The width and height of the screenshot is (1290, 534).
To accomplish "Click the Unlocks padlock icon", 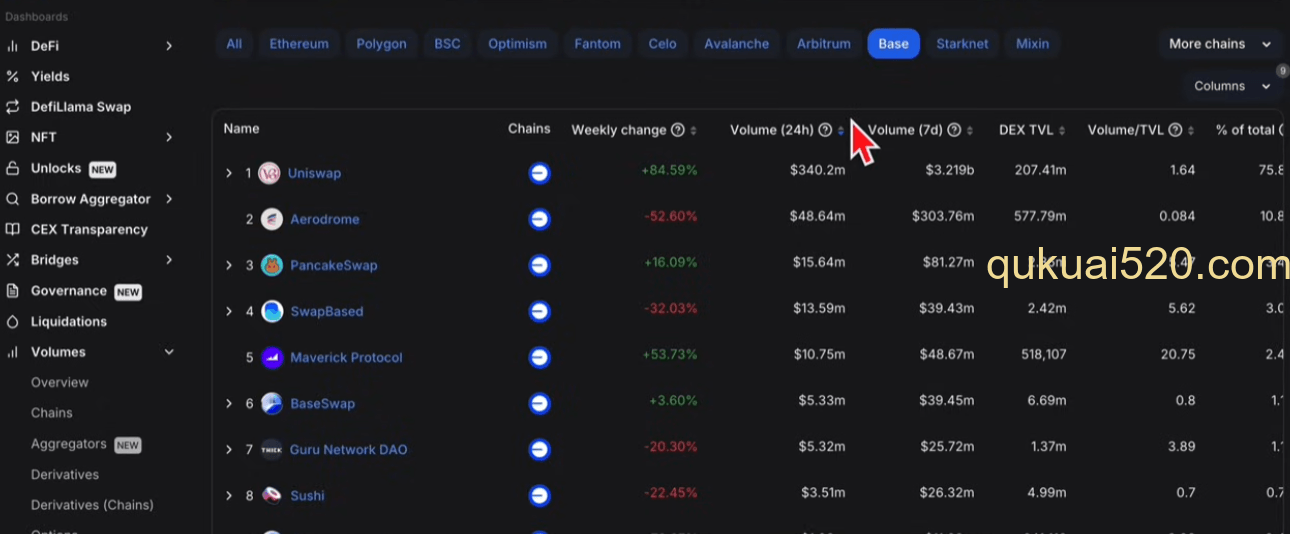I will point(13,168).
